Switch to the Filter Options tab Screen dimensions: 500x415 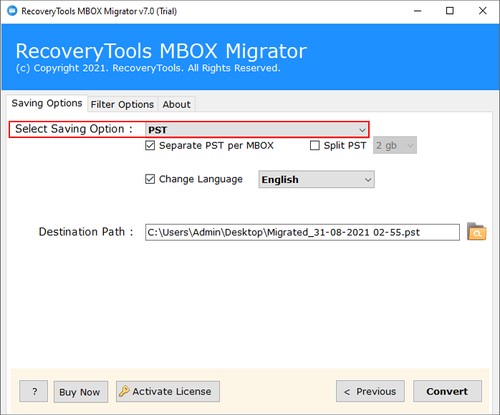click(x=122, y=104)
